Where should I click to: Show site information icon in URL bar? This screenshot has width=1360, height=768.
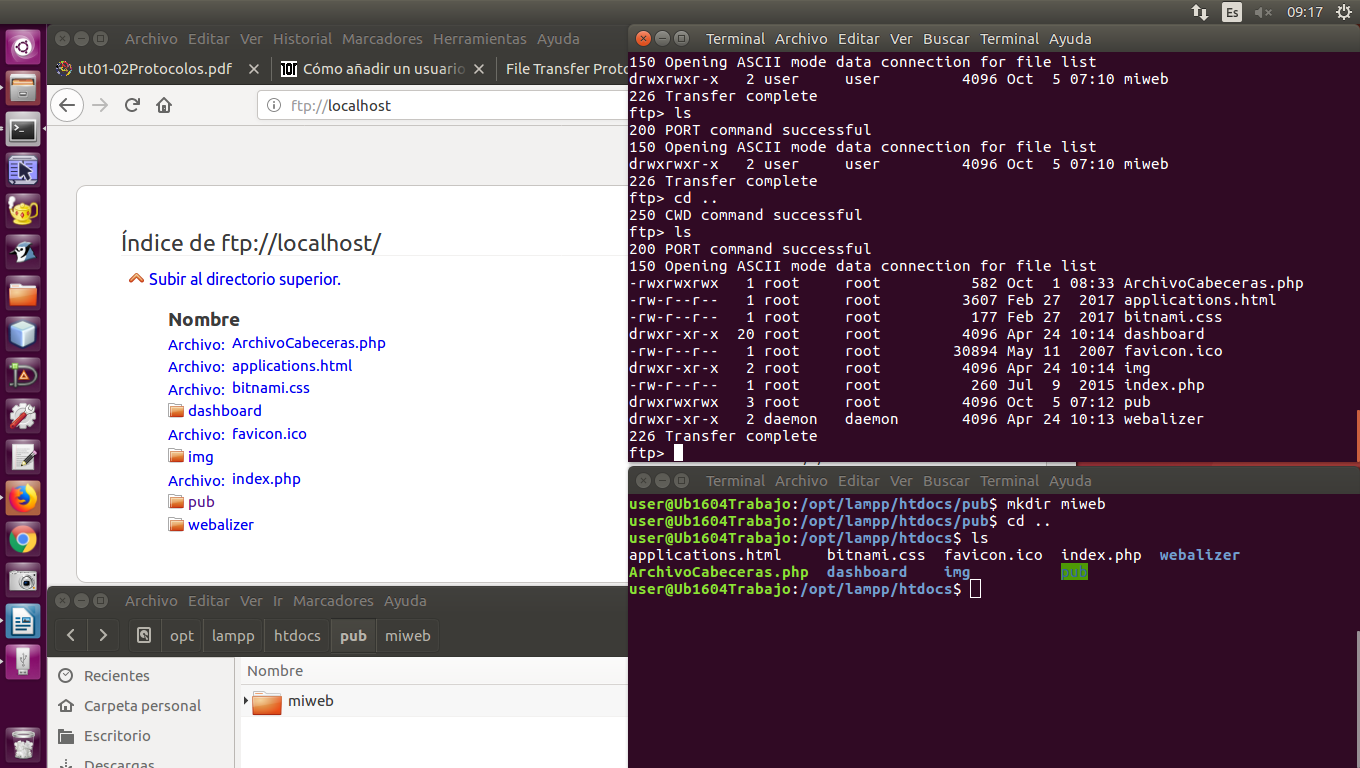274,106
